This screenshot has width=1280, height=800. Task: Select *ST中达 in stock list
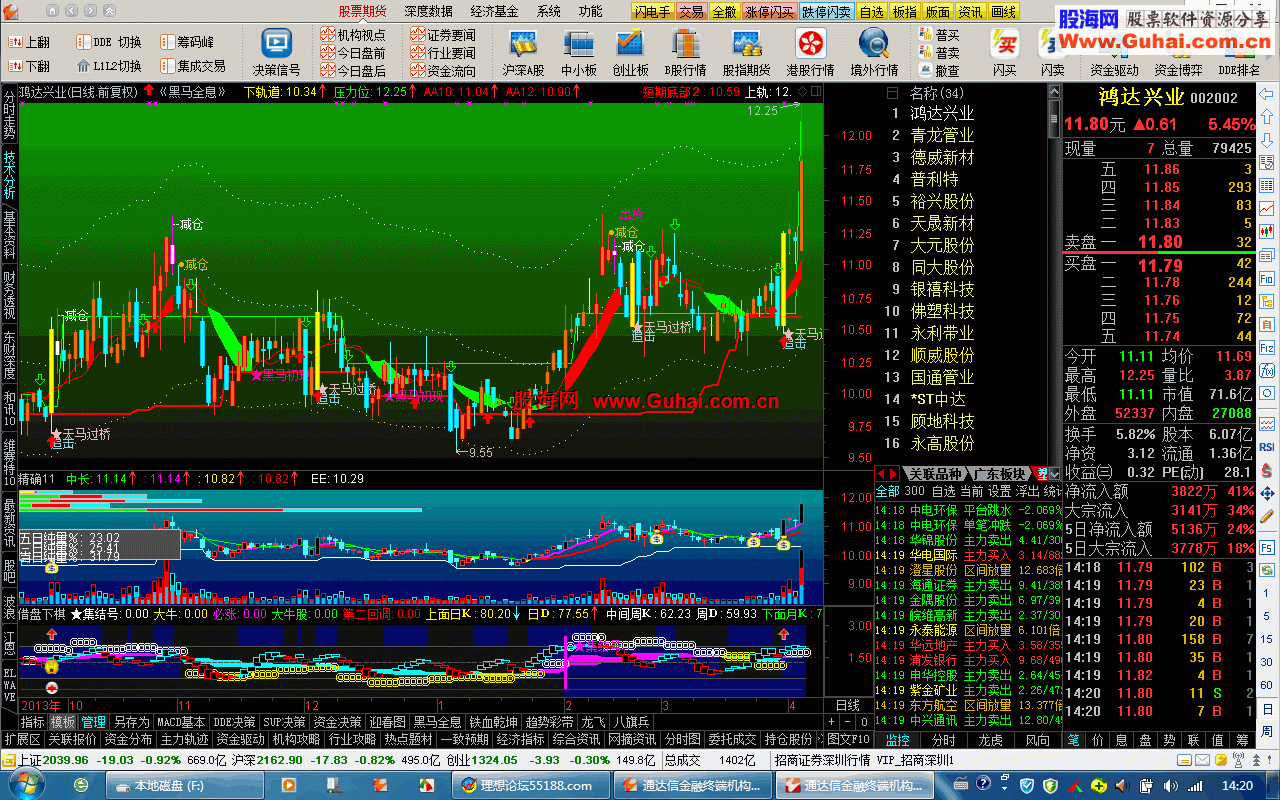point(936,399)
